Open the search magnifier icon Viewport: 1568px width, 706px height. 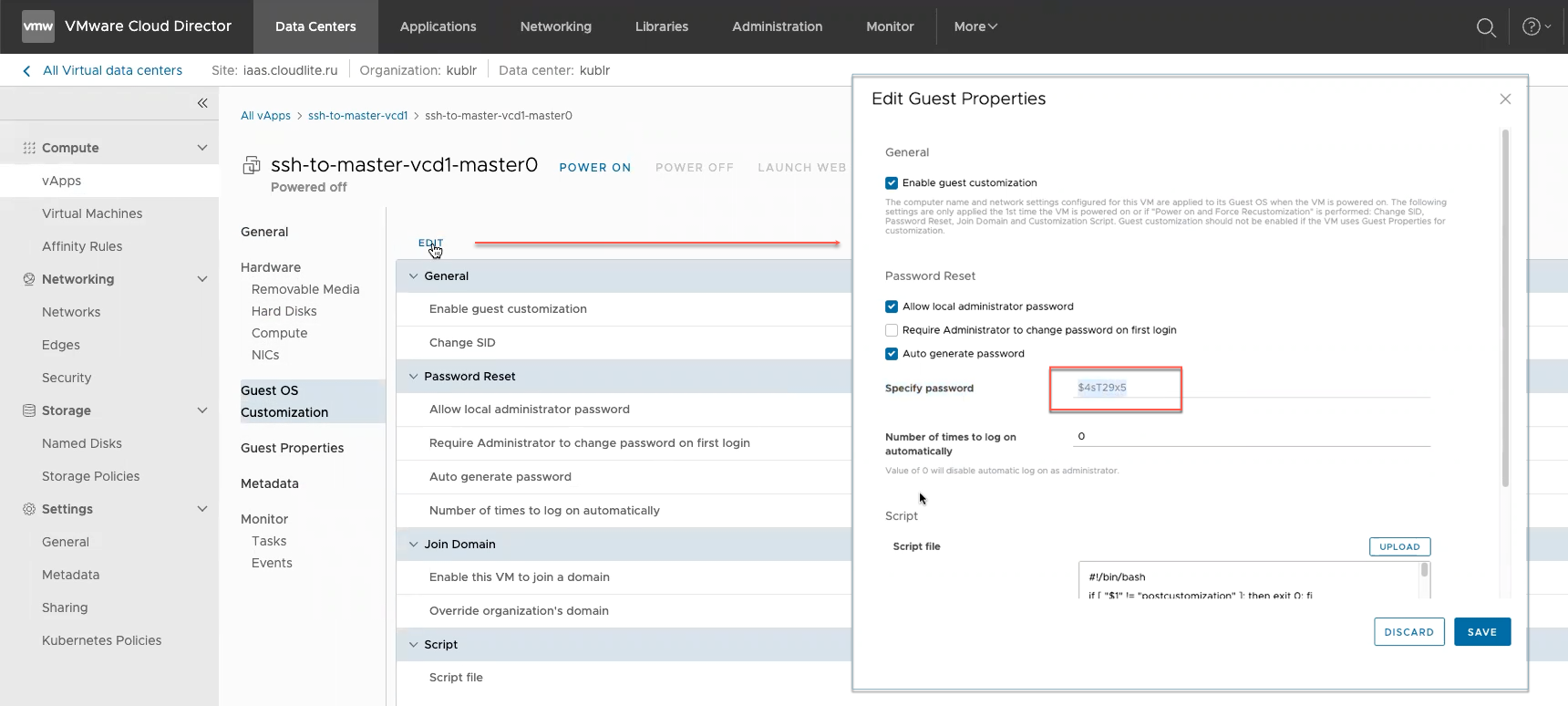[1486, 27]
